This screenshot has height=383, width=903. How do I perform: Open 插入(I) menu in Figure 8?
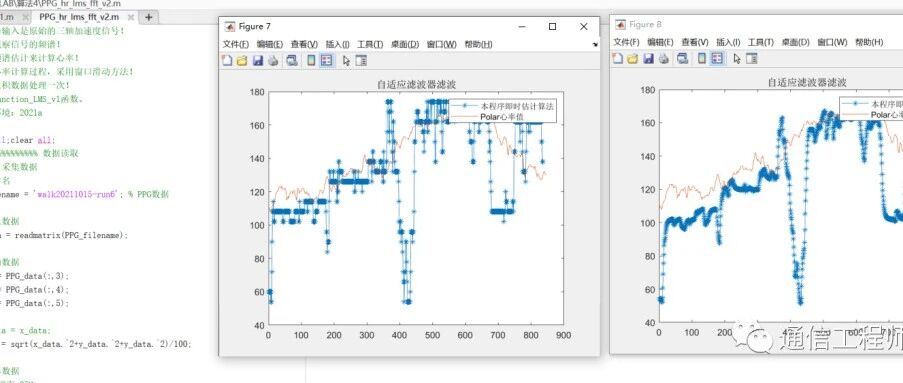click(x=728, y=42)
